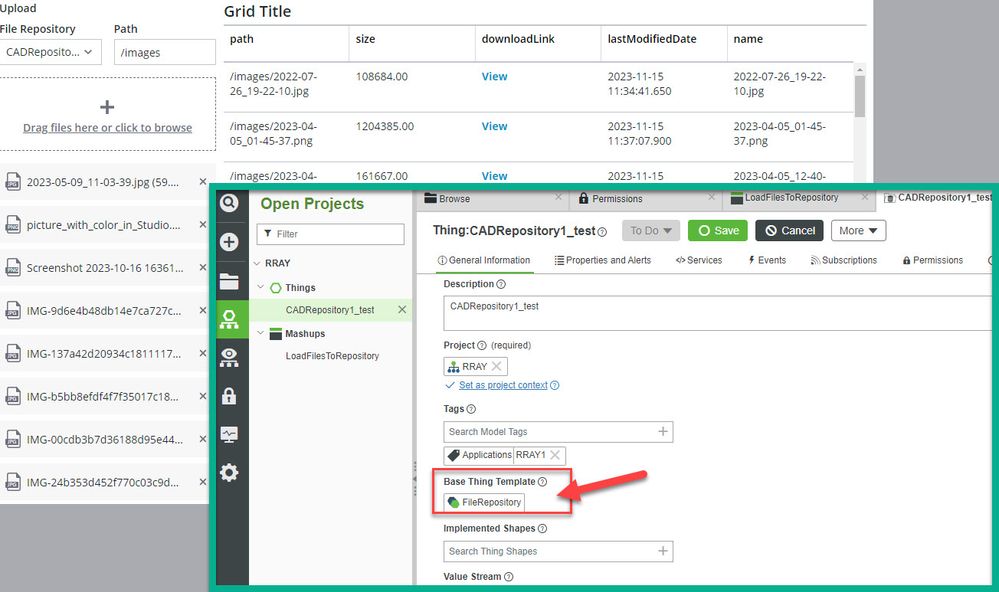The height and width of the screenshot is (592, 999).
Task: Click help icon beside Description label
Action: coord(501,284)
